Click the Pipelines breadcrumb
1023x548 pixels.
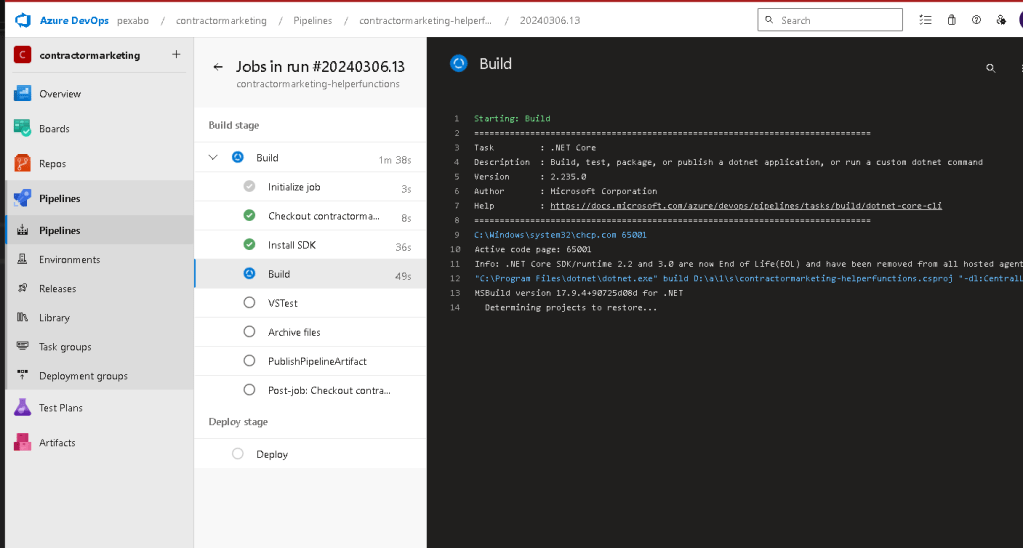(x=313, y=20)
